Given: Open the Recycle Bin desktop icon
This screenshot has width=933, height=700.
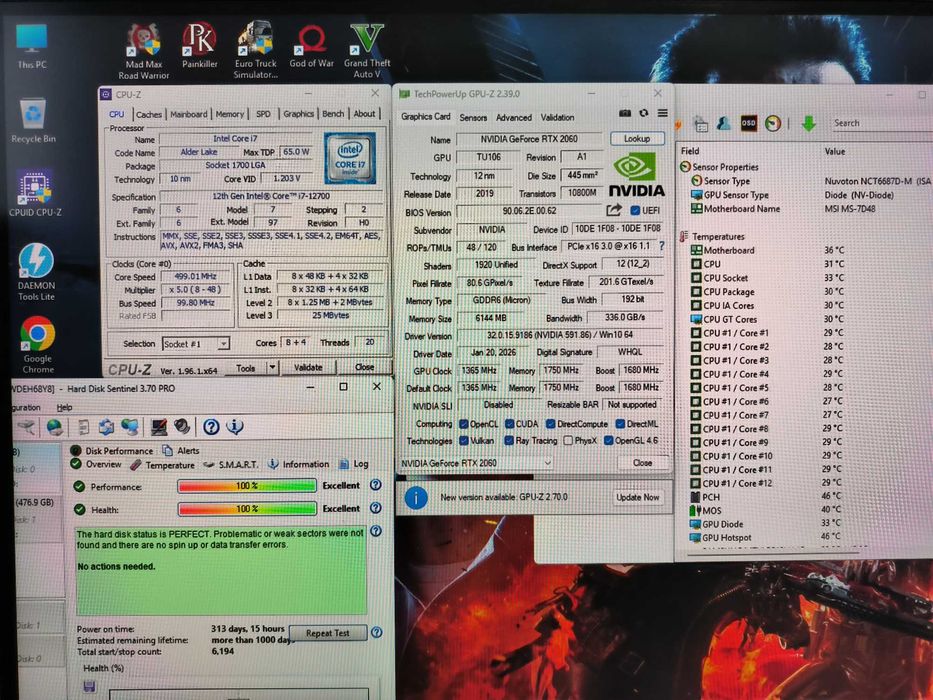Looking at the screenshot, I should coord(33,121).
